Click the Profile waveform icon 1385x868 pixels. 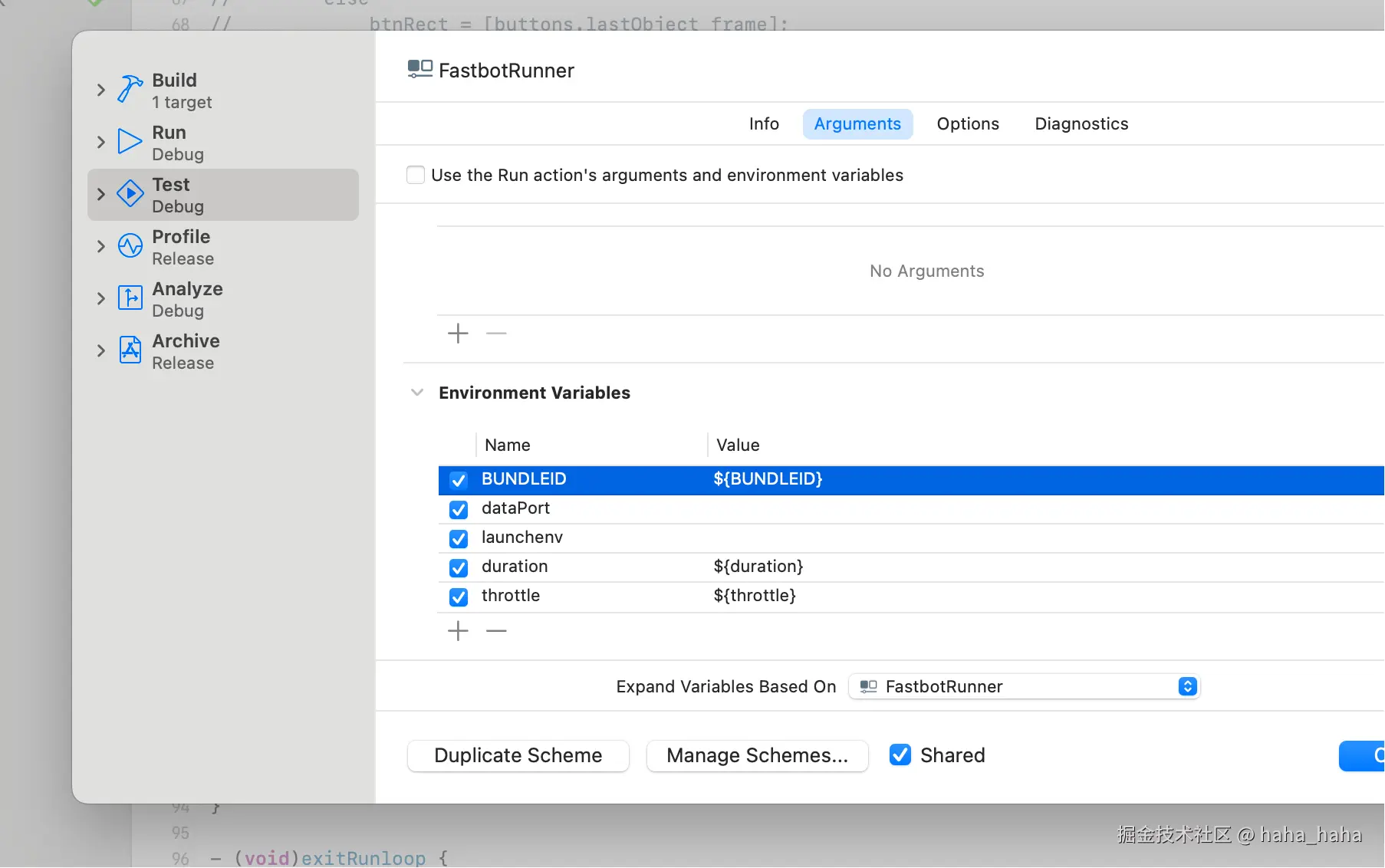[x=130, y=246]
